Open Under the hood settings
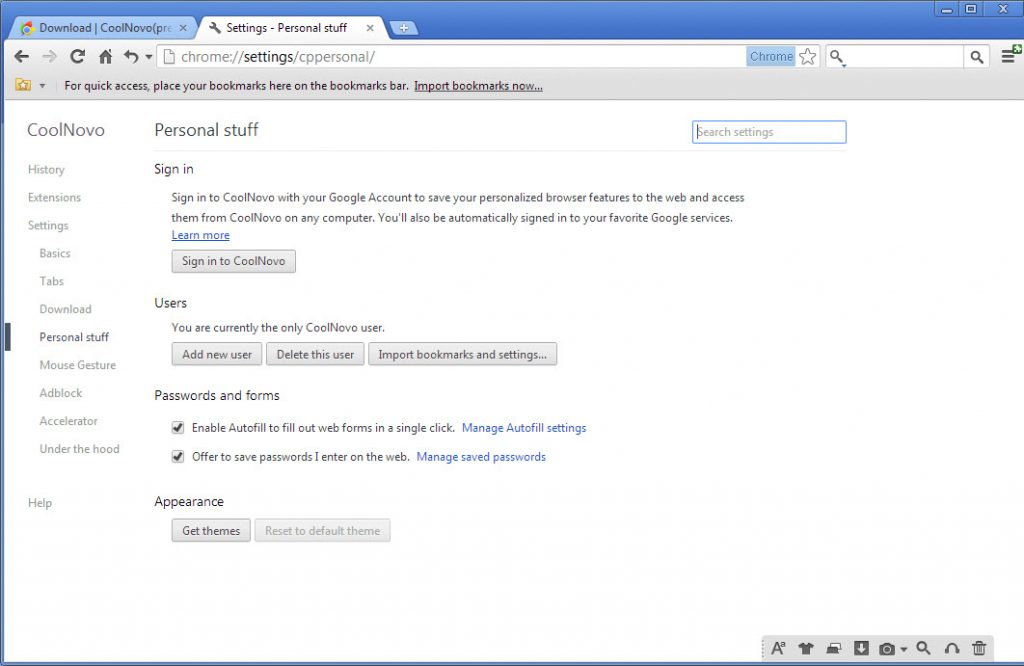 (x=80, y=449)
